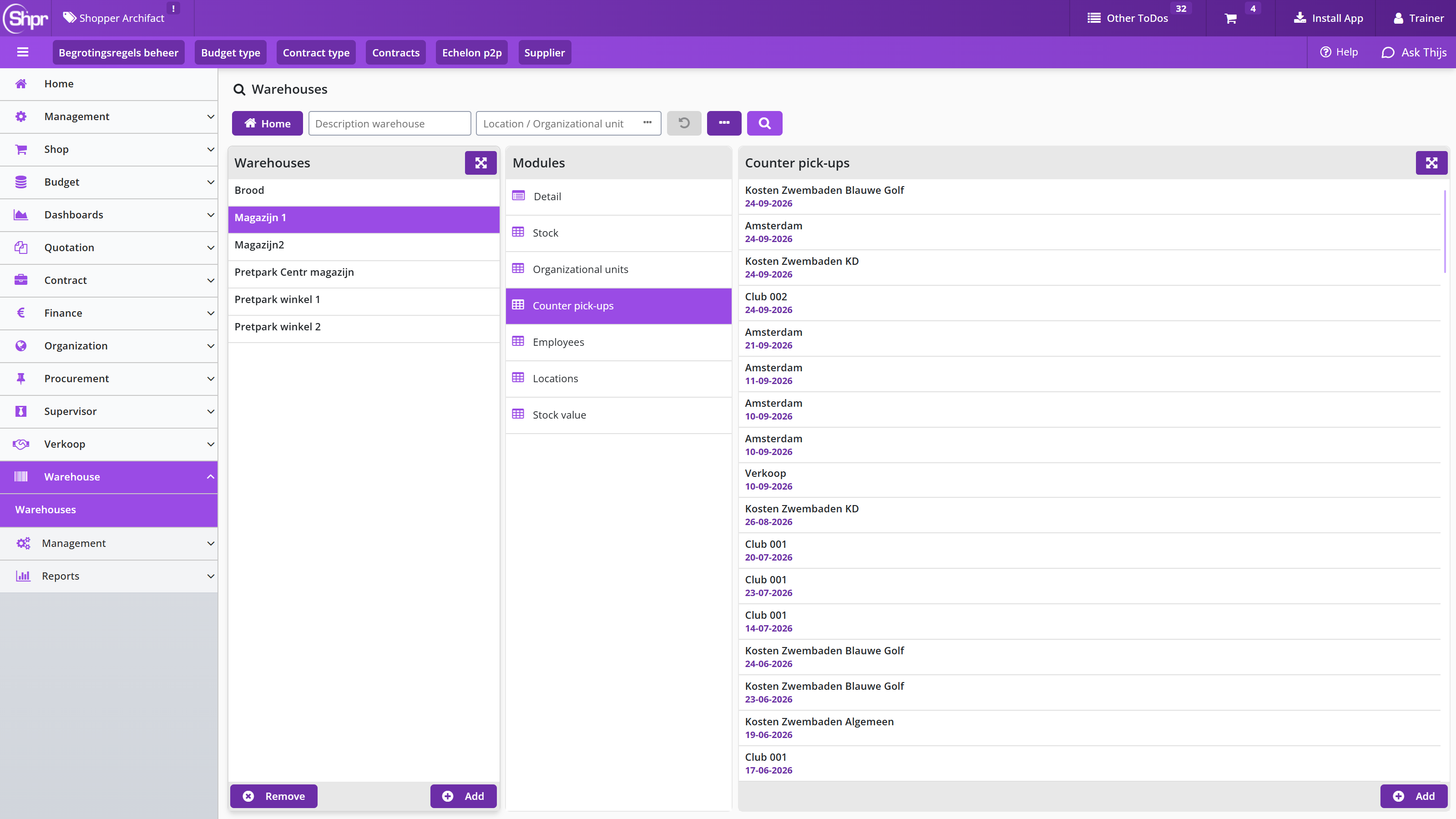Viewport: 1456px width, 819px height.
Task: Click the Reports bar chart icon
Action: [x=23, y=576]
